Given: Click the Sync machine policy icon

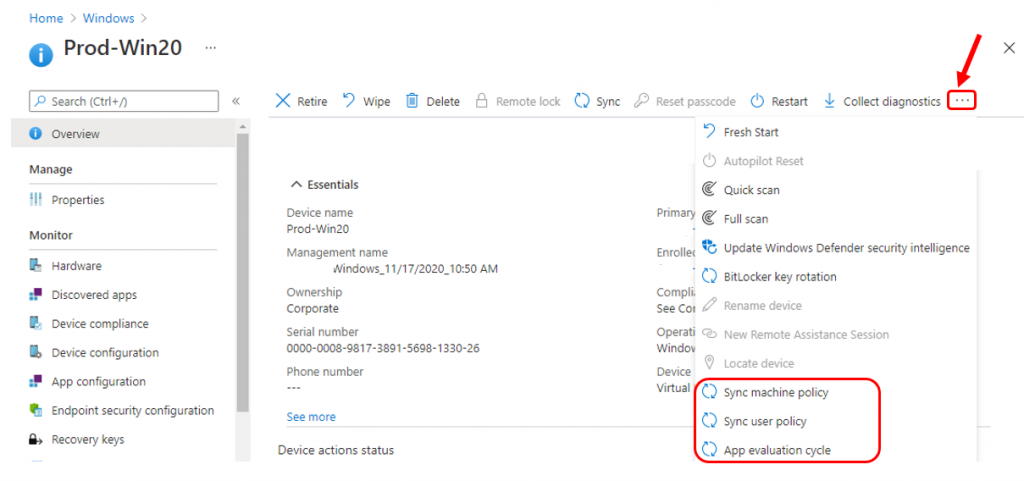Looking at the screenshot, I should point(709,392).
